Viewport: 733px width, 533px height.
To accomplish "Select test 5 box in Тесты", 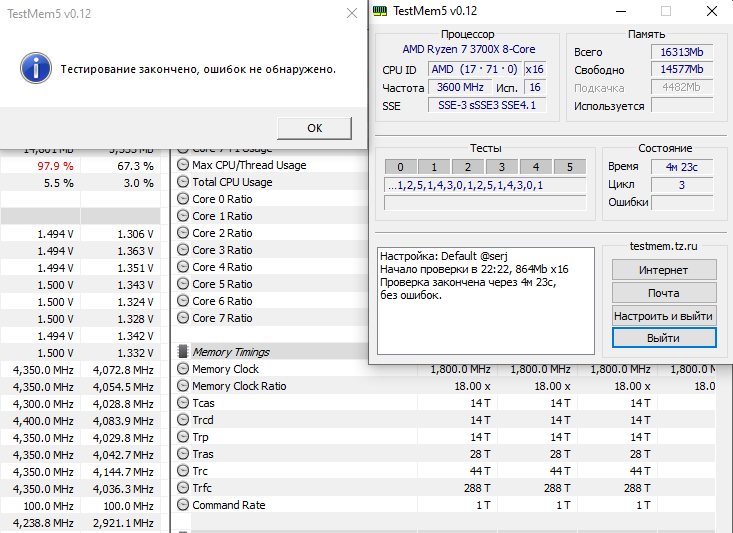I will point(569,167).
